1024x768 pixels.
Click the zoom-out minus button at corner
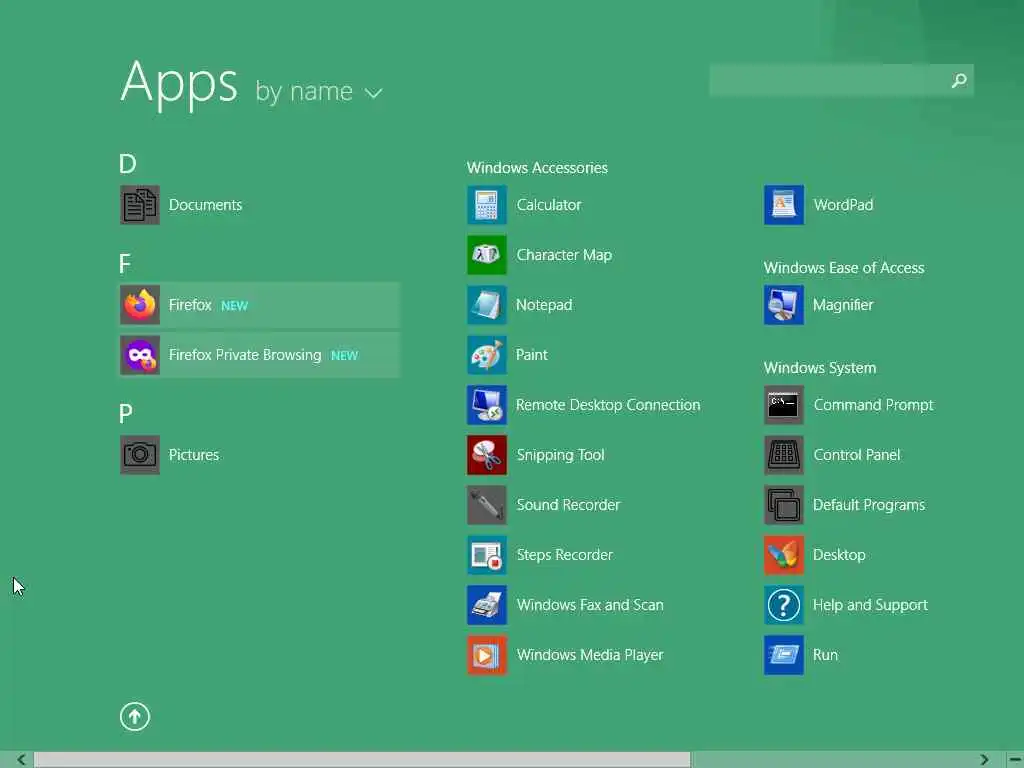click(x=1016, y=760)
